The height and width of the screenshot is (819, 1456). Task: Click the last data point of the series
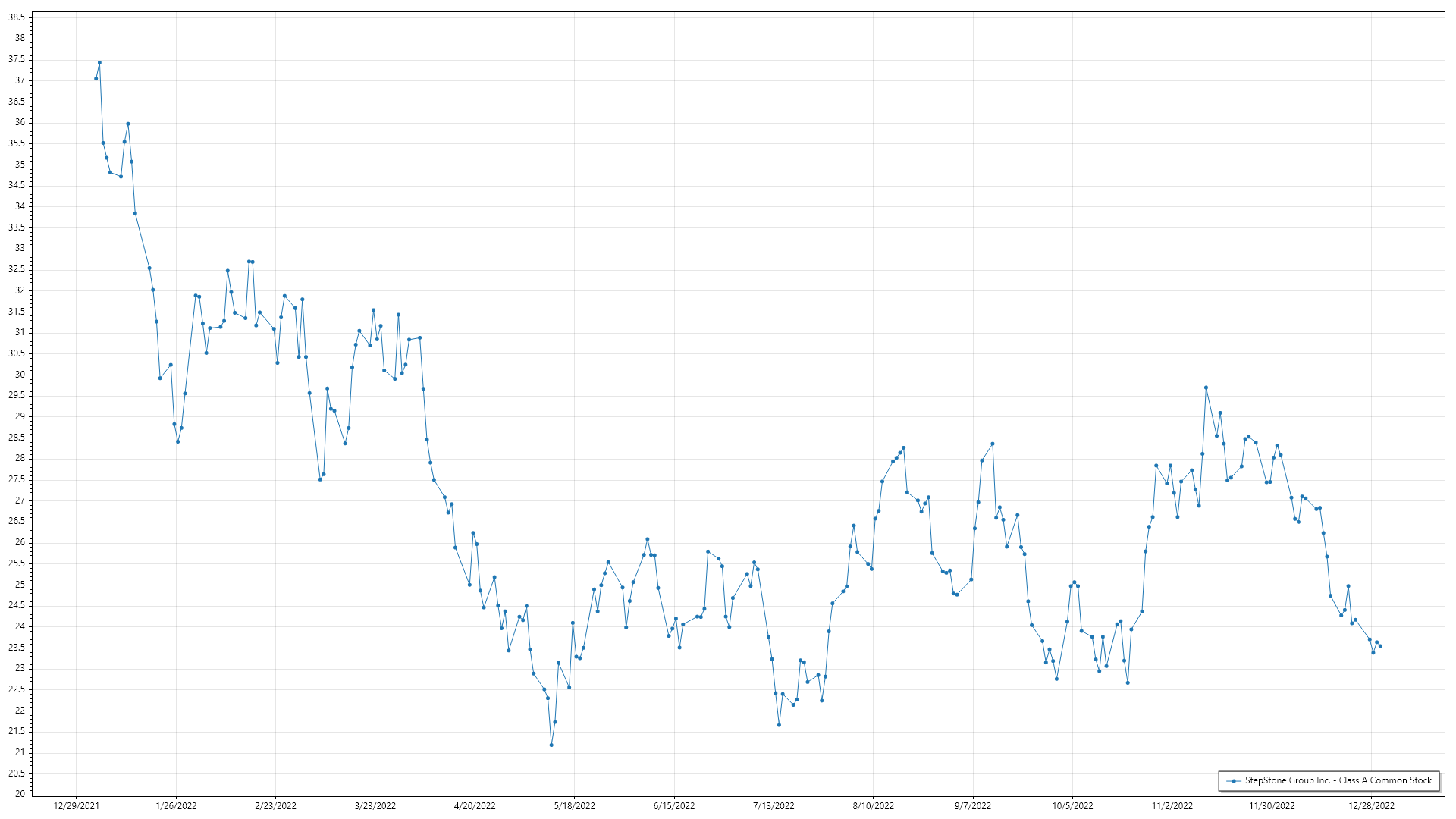(x=1380, y=646)
